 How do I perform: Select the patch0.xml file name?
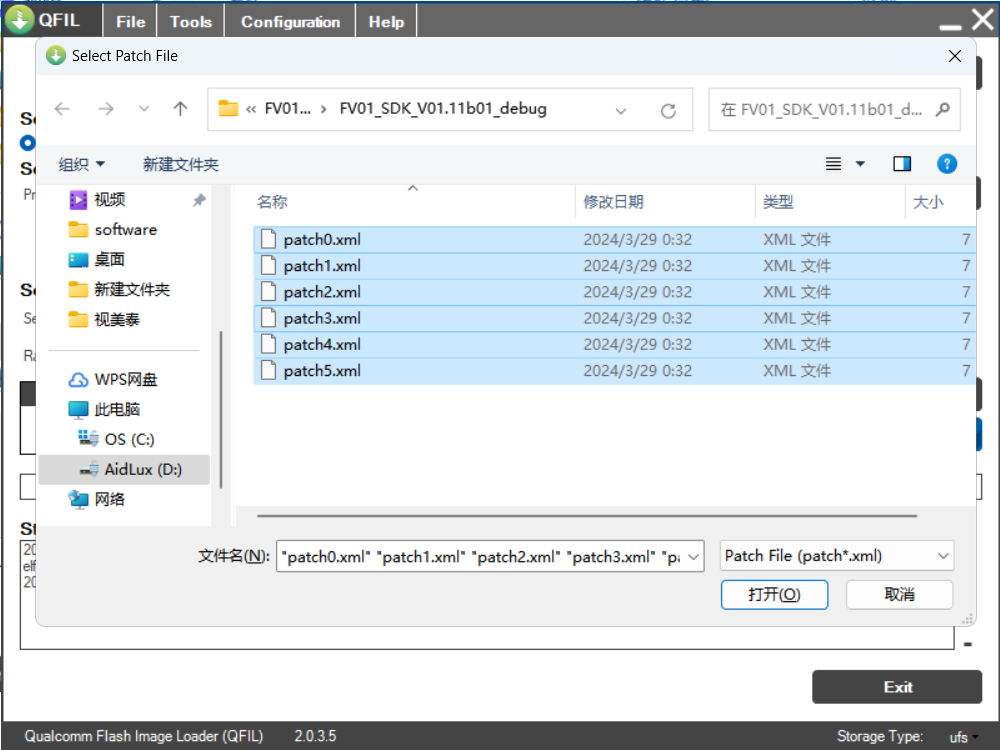pos(322,240)
